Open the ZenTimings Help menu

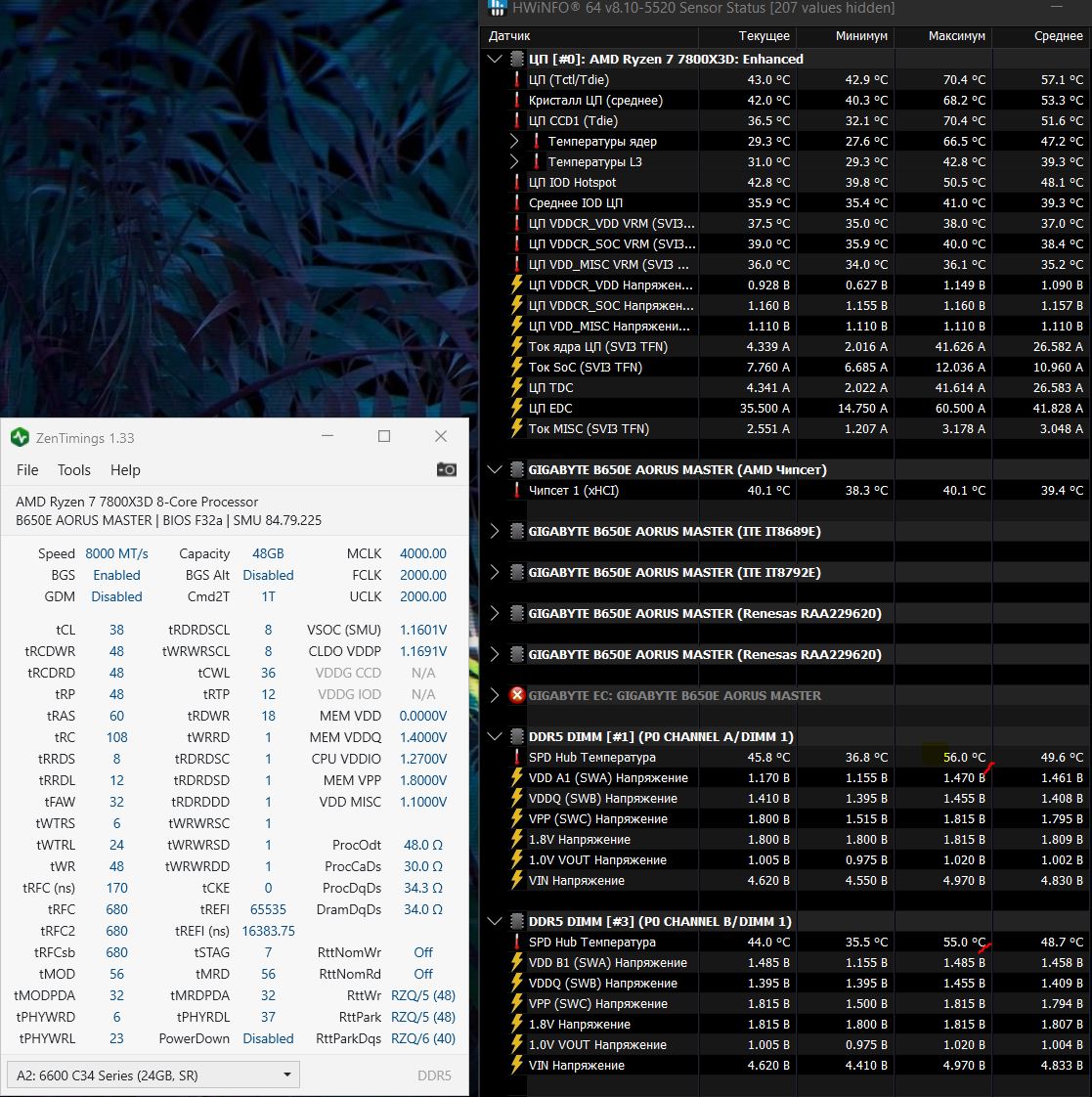tap(125, 470)
